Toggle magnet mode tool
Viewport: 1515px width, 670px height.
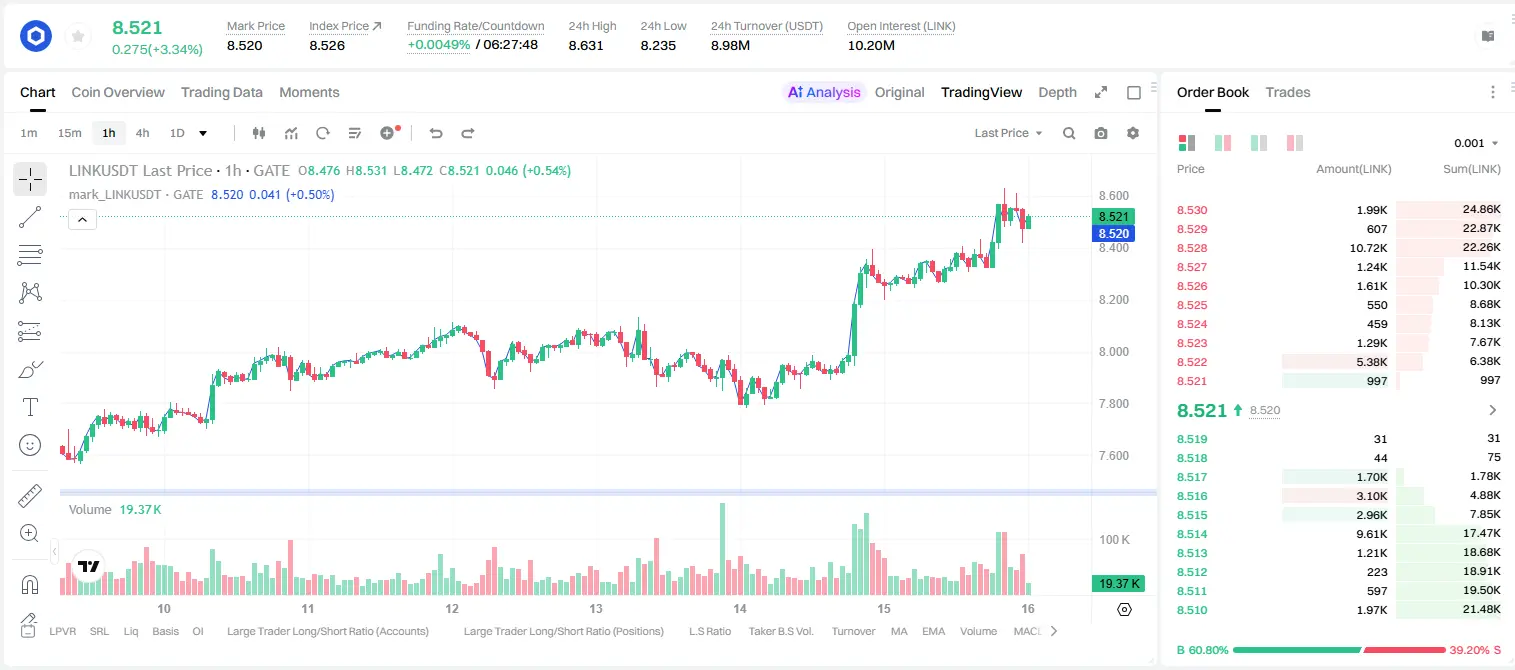(x=30, y=584)
